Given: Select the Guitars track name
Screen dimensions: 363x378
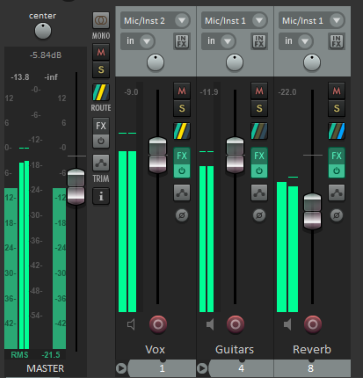Looking at the screenshot, I should [235, 349].
